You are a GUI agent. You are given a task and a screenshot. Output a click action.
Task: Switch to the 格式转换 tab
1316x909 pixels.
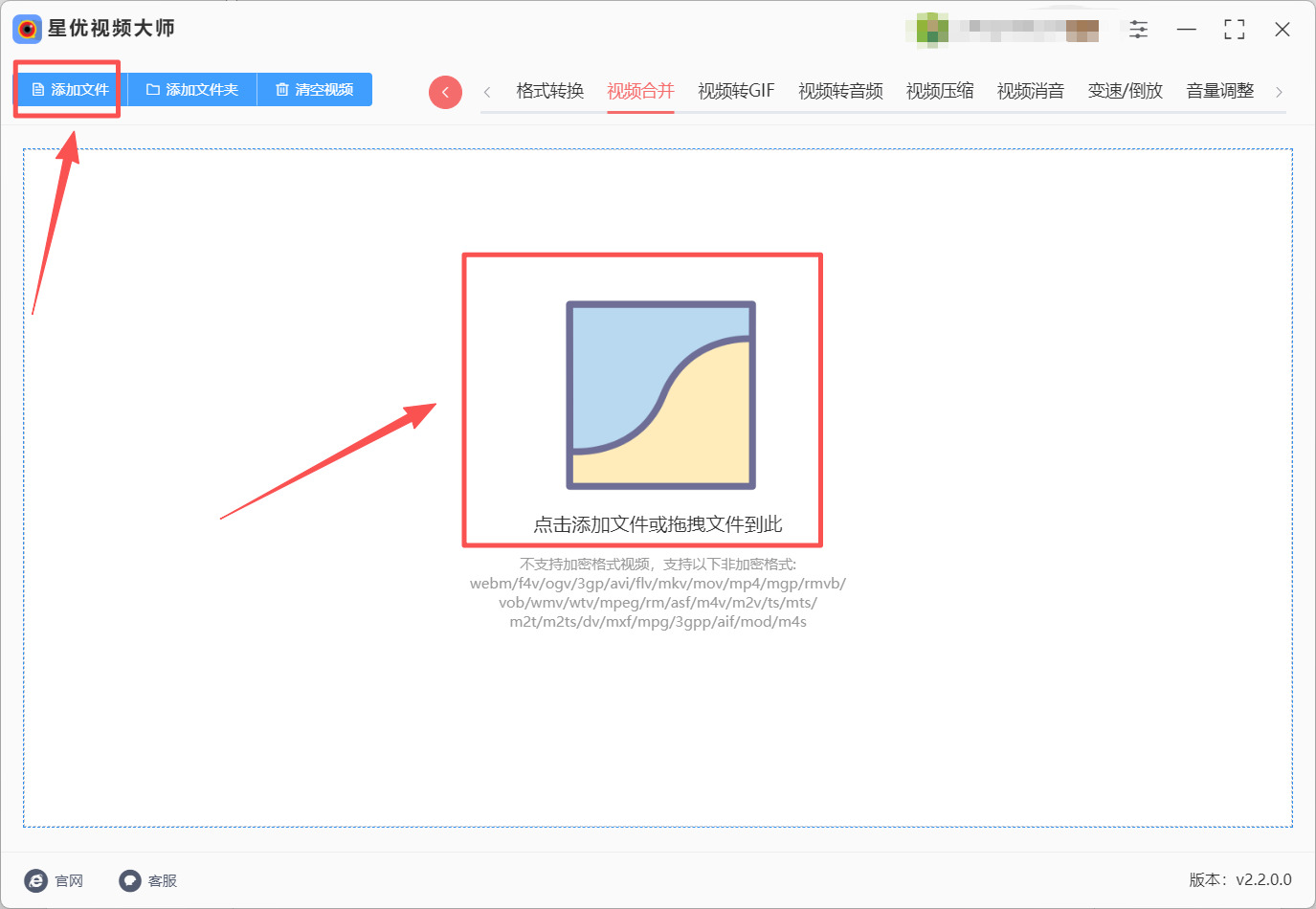pos(549,91)
